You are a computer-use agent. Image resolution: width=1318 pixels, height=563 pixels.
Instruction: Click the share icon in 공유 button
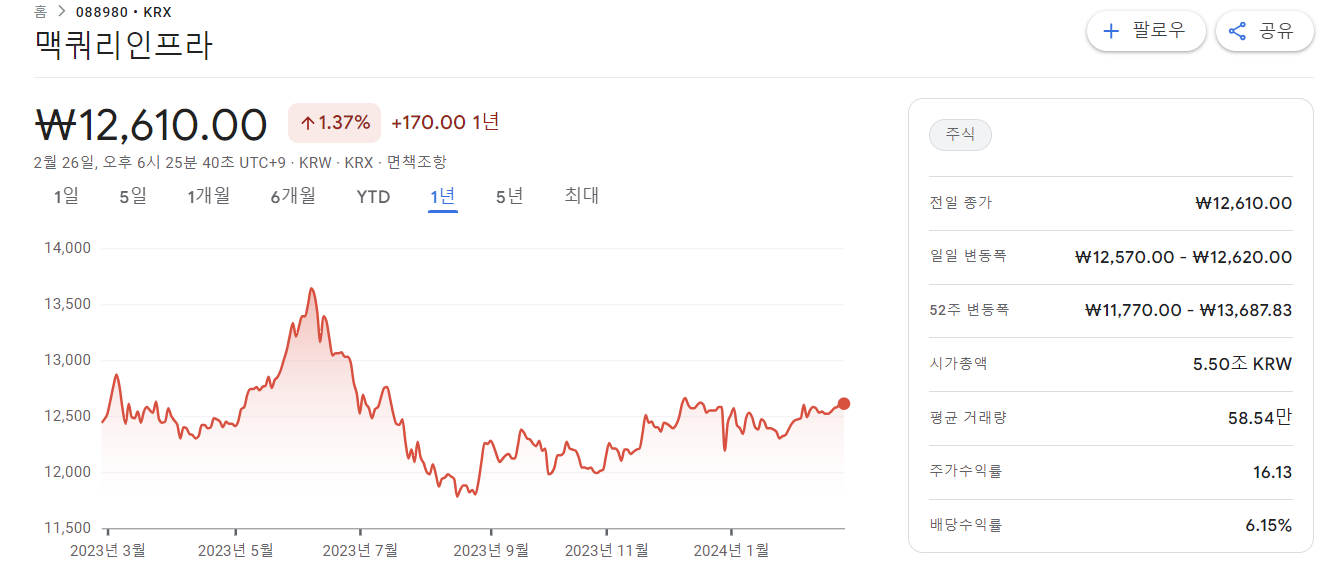coord(1237,31)
